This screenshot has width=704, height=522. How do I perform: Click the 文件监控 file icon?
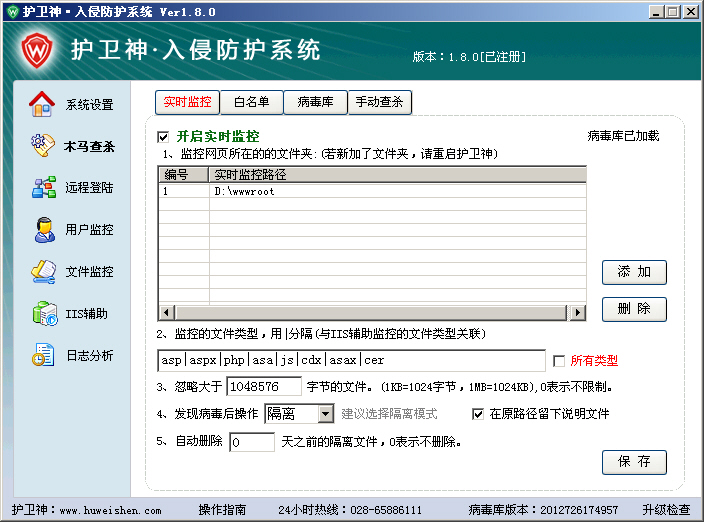(x=44, y=272)
